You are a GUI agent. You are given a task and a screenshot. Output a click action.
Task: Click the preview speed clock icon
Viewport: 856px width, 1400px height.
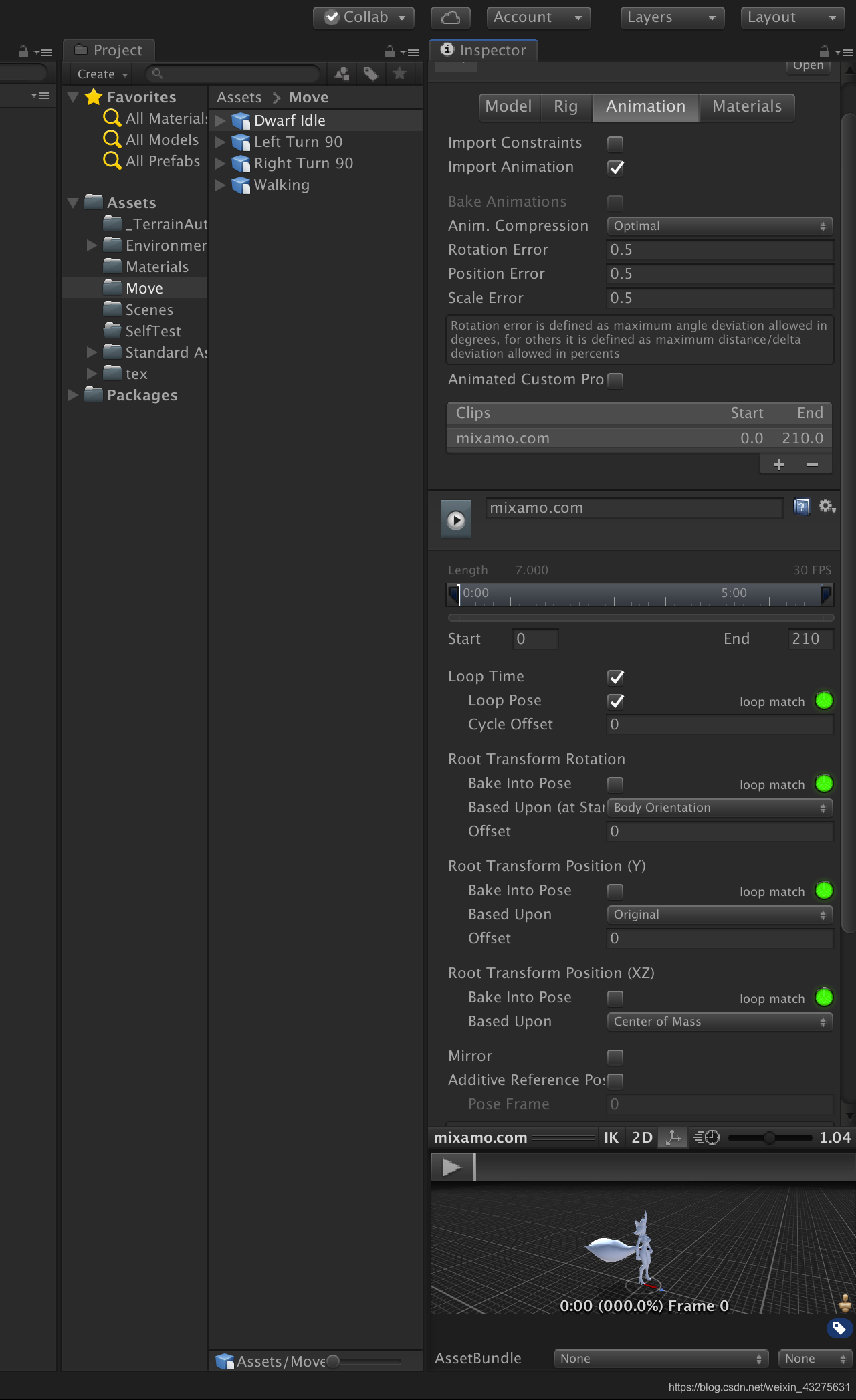tap(706, 1137)
